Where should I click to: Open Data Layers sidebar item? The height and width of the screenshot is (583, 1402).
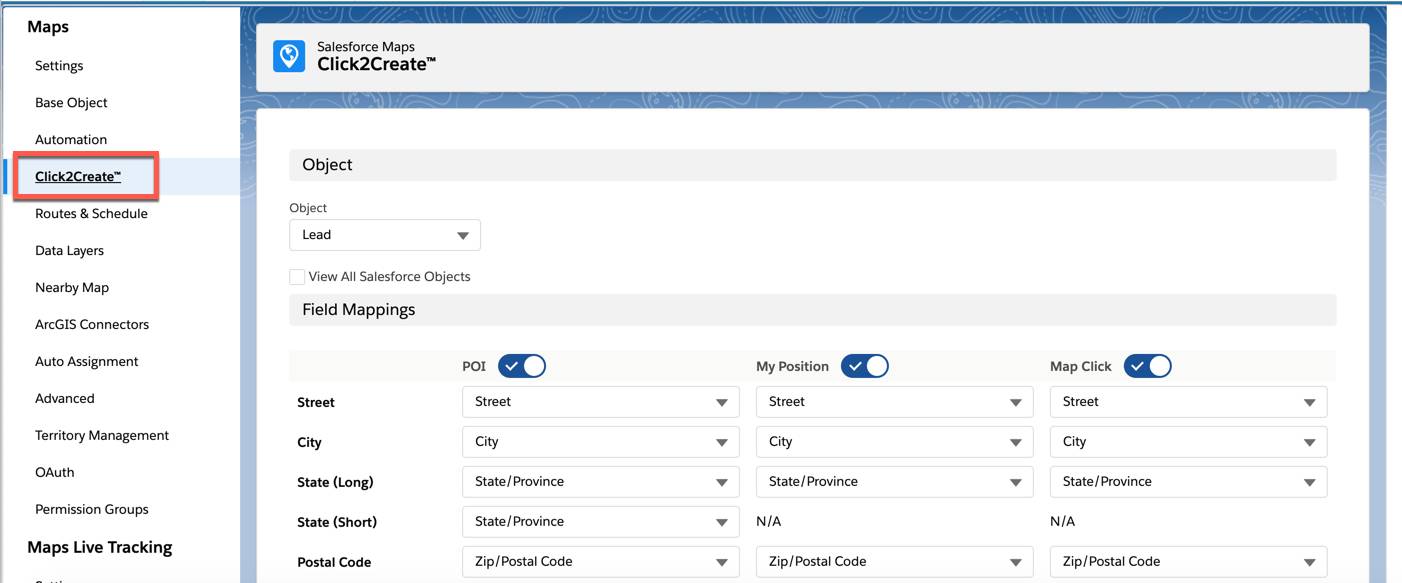[69, 251]
